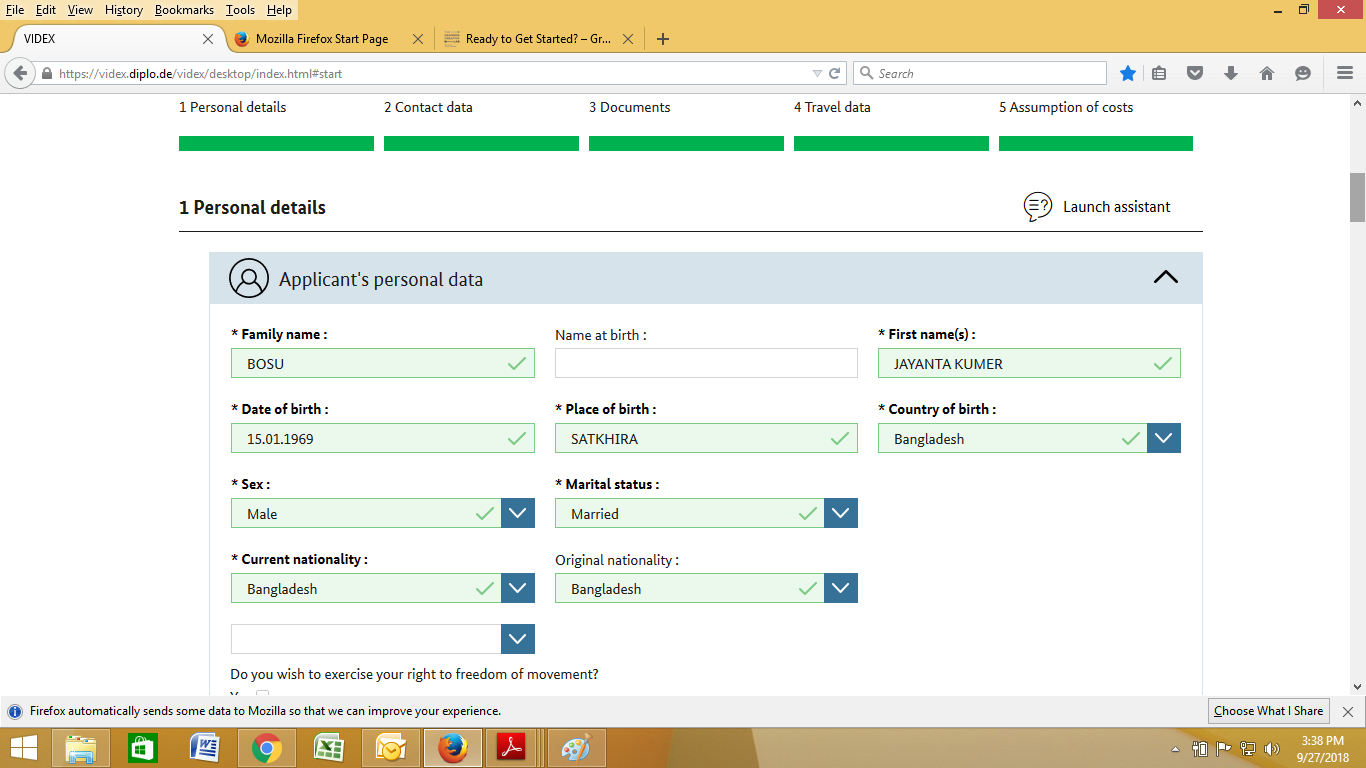The width and height of the screenshot is (1366, 768).
Task: Dismiss the Firefox data notification with the X
Action: coord(1349,710)
